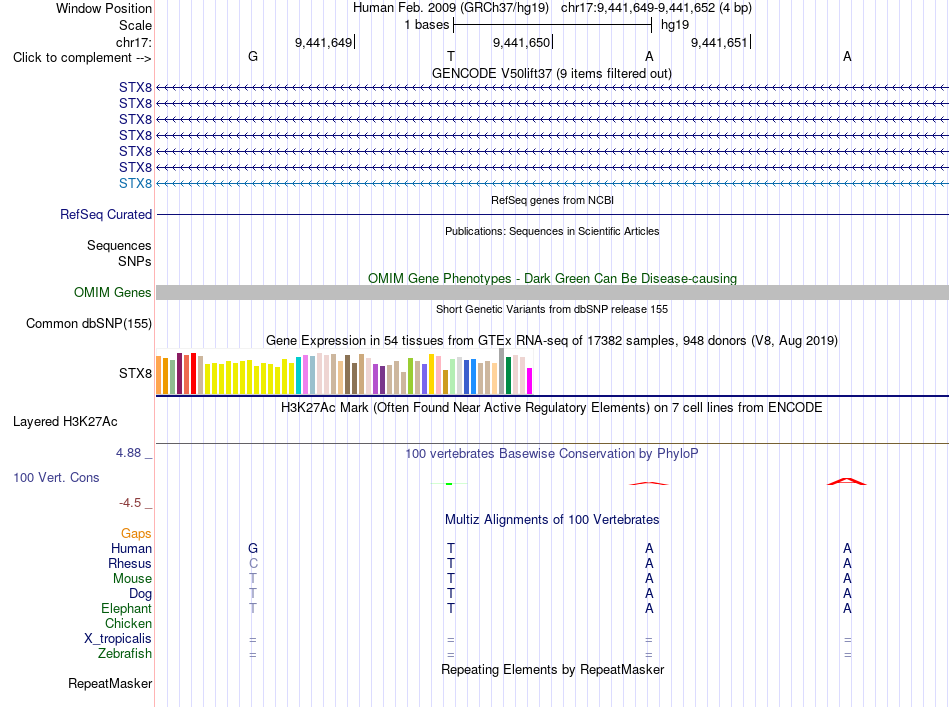
Task: Click the Human species label
Action: (x=131, y=548)
